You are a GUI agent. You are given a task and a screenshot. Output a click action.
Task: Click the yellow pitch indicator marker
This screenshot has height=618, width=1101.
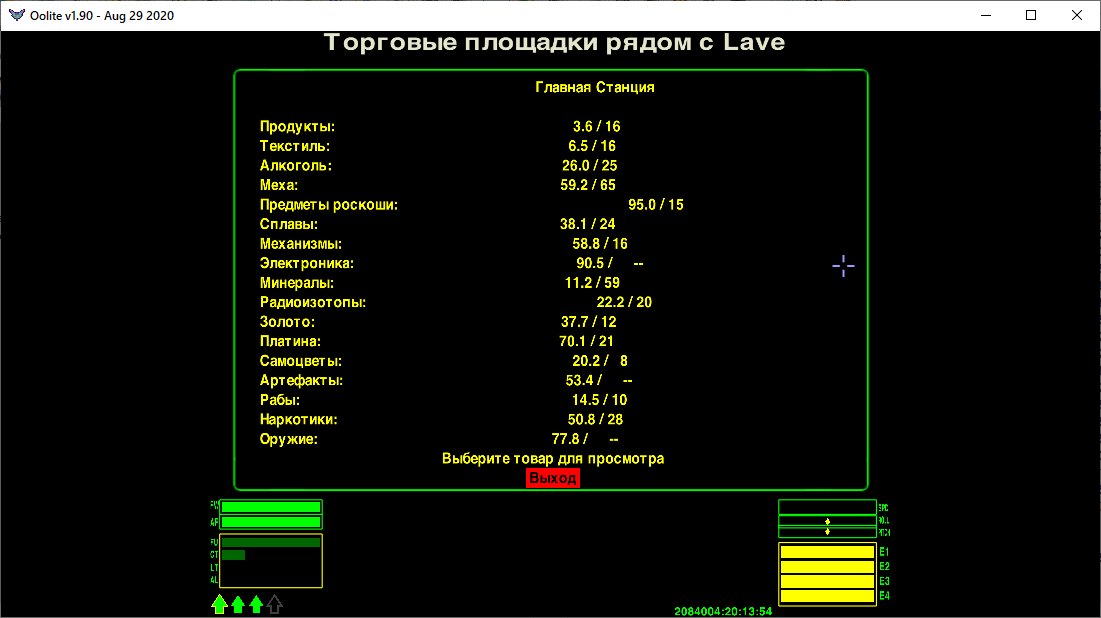click(x=827, y=532)
